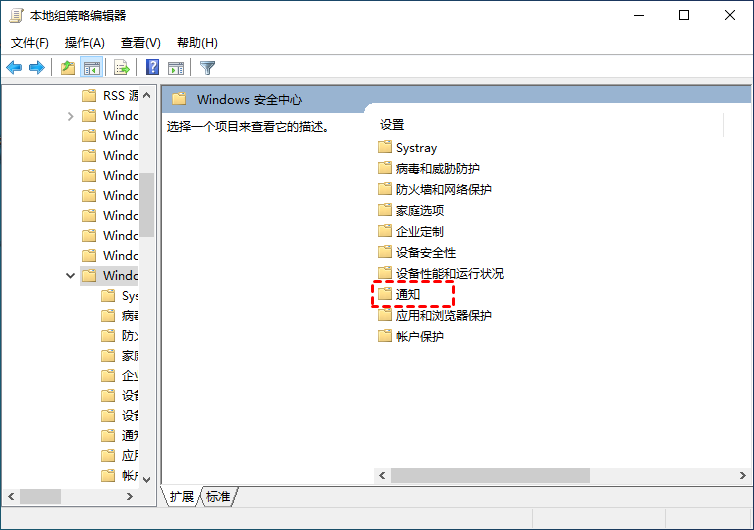Click the Export list toolbar icon
The height and width of the screenshot is (530, 754).
[122, 68]
